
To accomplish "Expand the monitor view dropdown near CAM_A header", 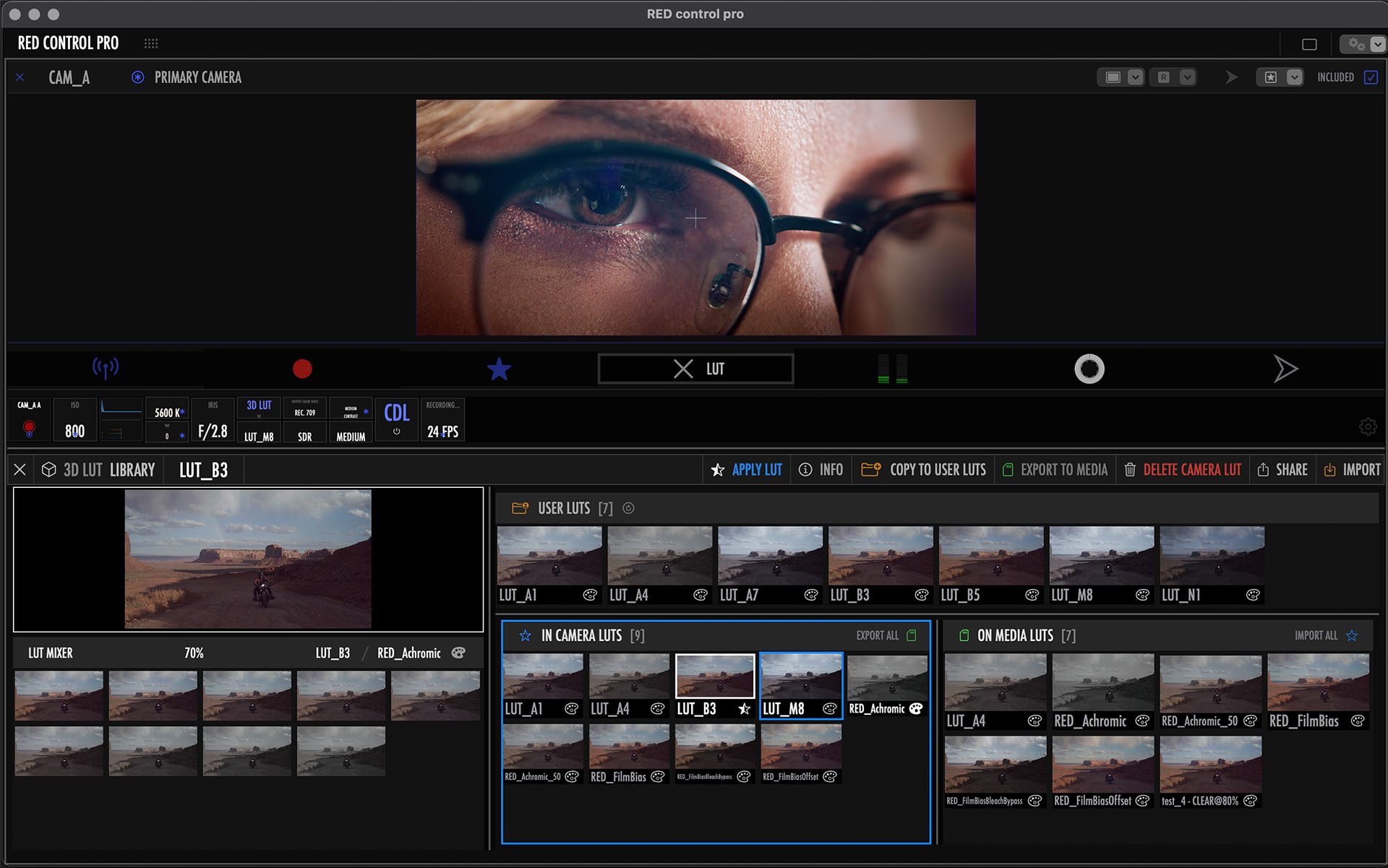I will click(1134, 77).
